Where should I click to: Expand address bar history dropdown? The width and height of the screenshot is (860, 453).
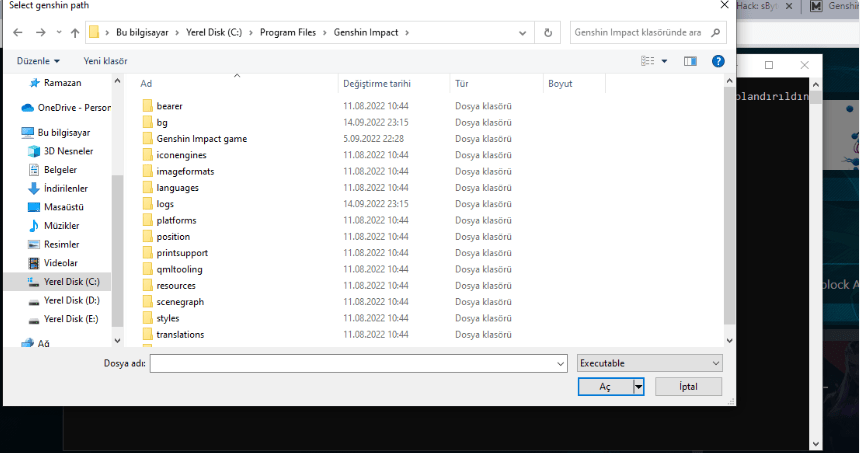pyautogui.click(x=523, y=32)
